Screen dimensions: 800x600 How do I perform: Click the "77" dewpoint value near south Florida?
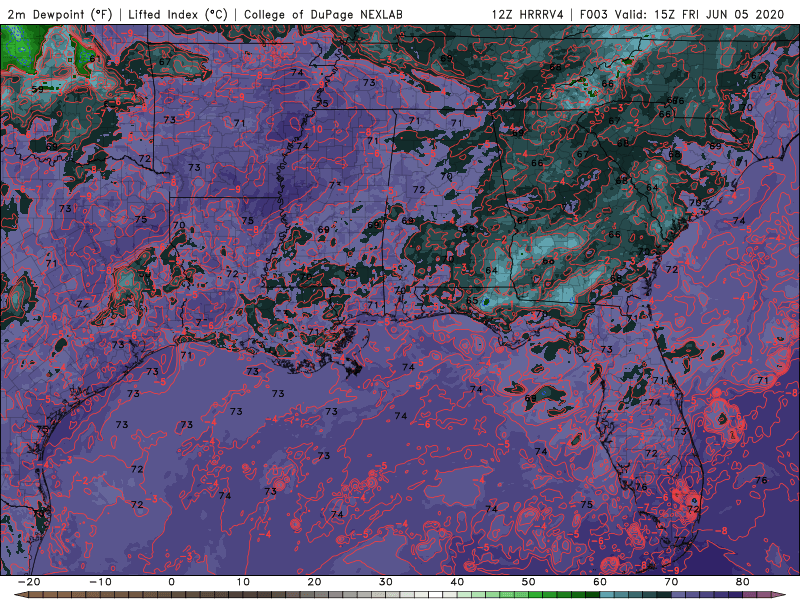point(680,540)
